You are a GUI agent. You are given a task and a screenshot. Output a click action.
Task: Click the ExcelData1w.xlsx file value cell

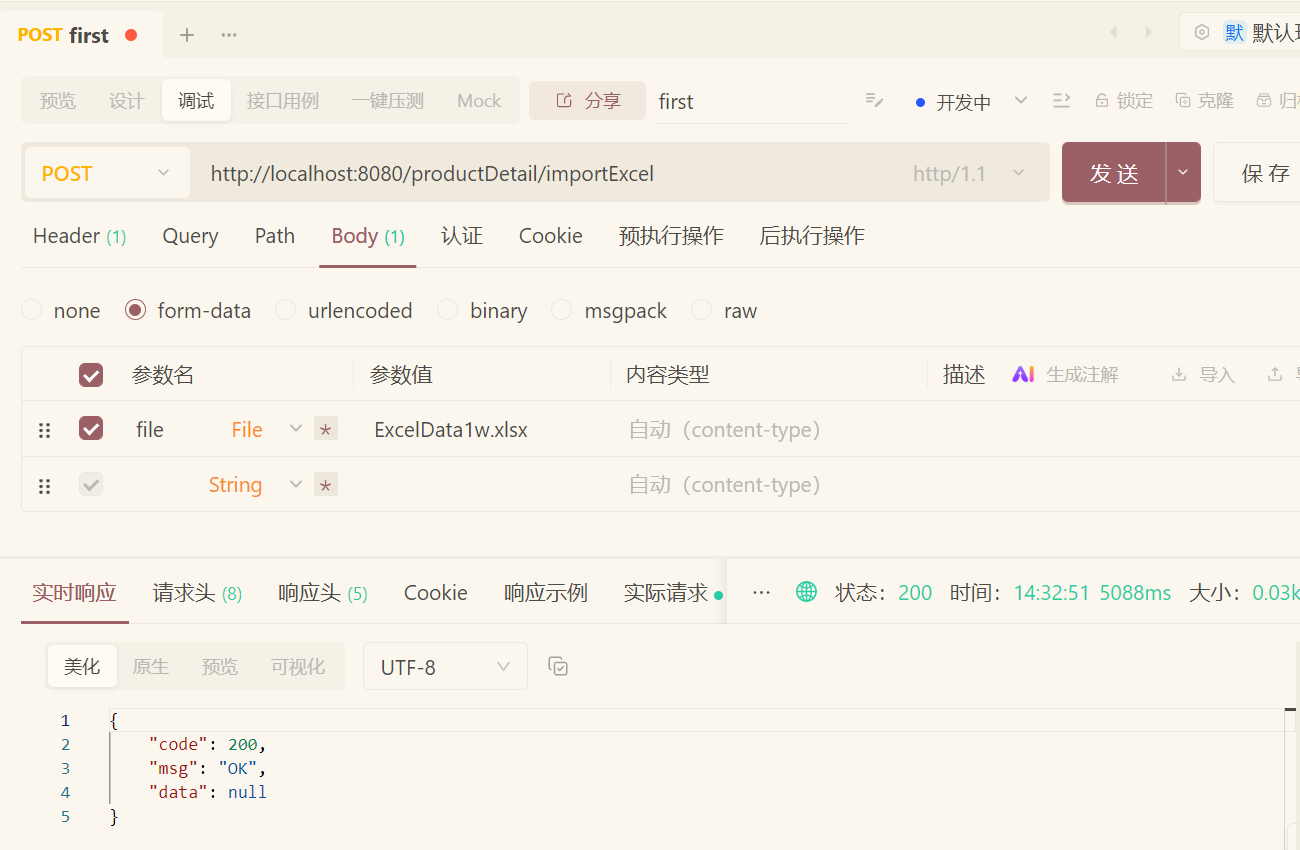[482, 429]
